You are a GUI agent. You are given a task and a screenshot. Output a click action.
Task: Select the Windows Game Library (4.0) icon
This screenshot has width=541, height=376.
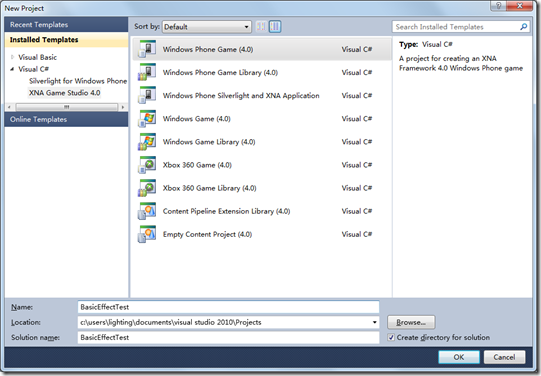tap(147, 141)
